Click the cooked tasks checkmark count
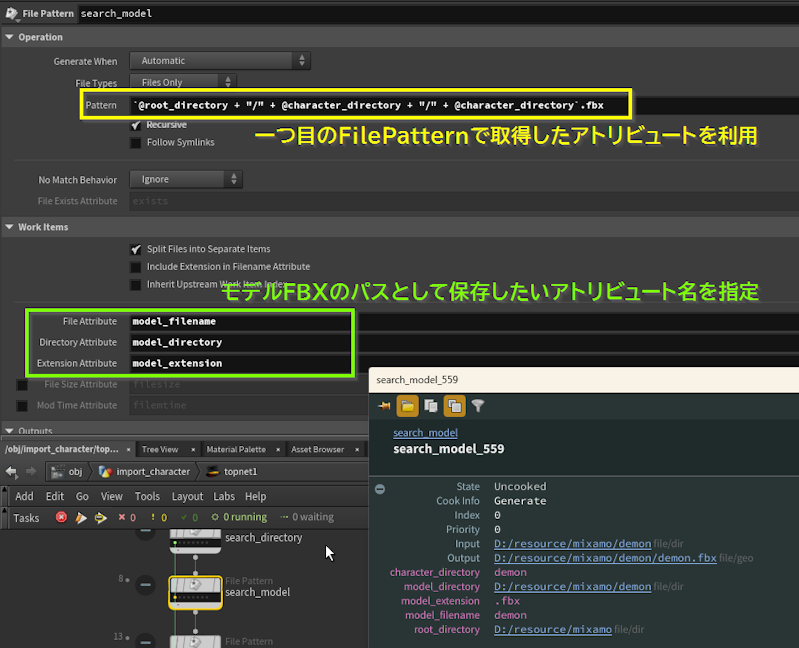The image size is (799, 648). pos(189,518)
